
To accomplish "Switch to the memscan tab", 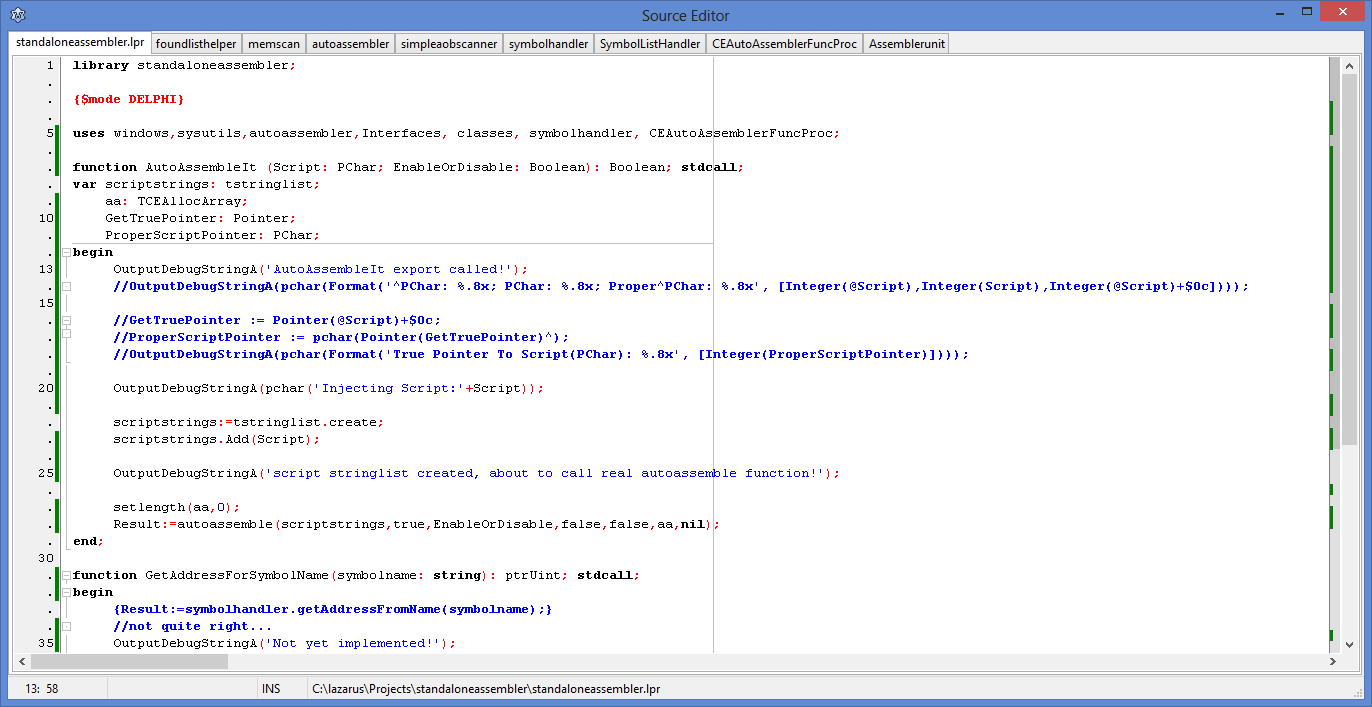I will [x=273, y=43].
